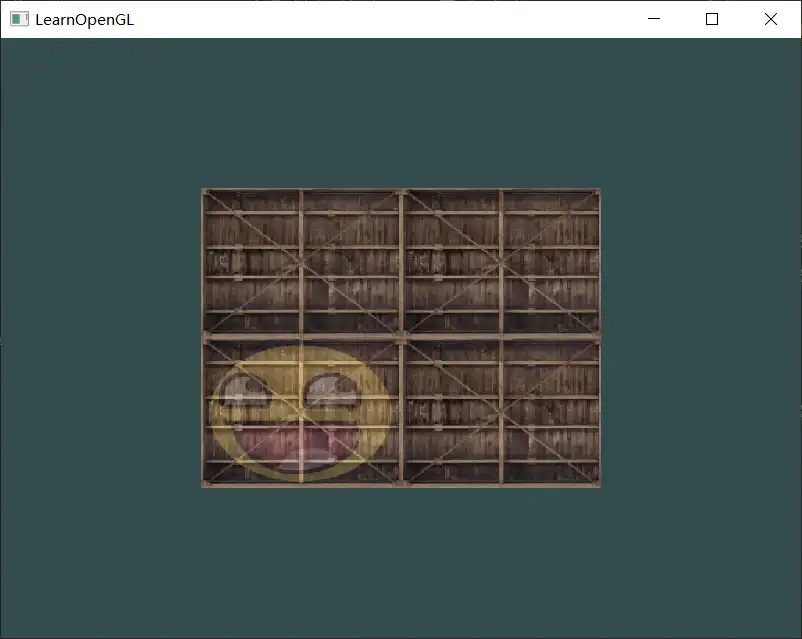Close the LearnOpenGL window
This screenshot has height=639, width=802.
771,19
